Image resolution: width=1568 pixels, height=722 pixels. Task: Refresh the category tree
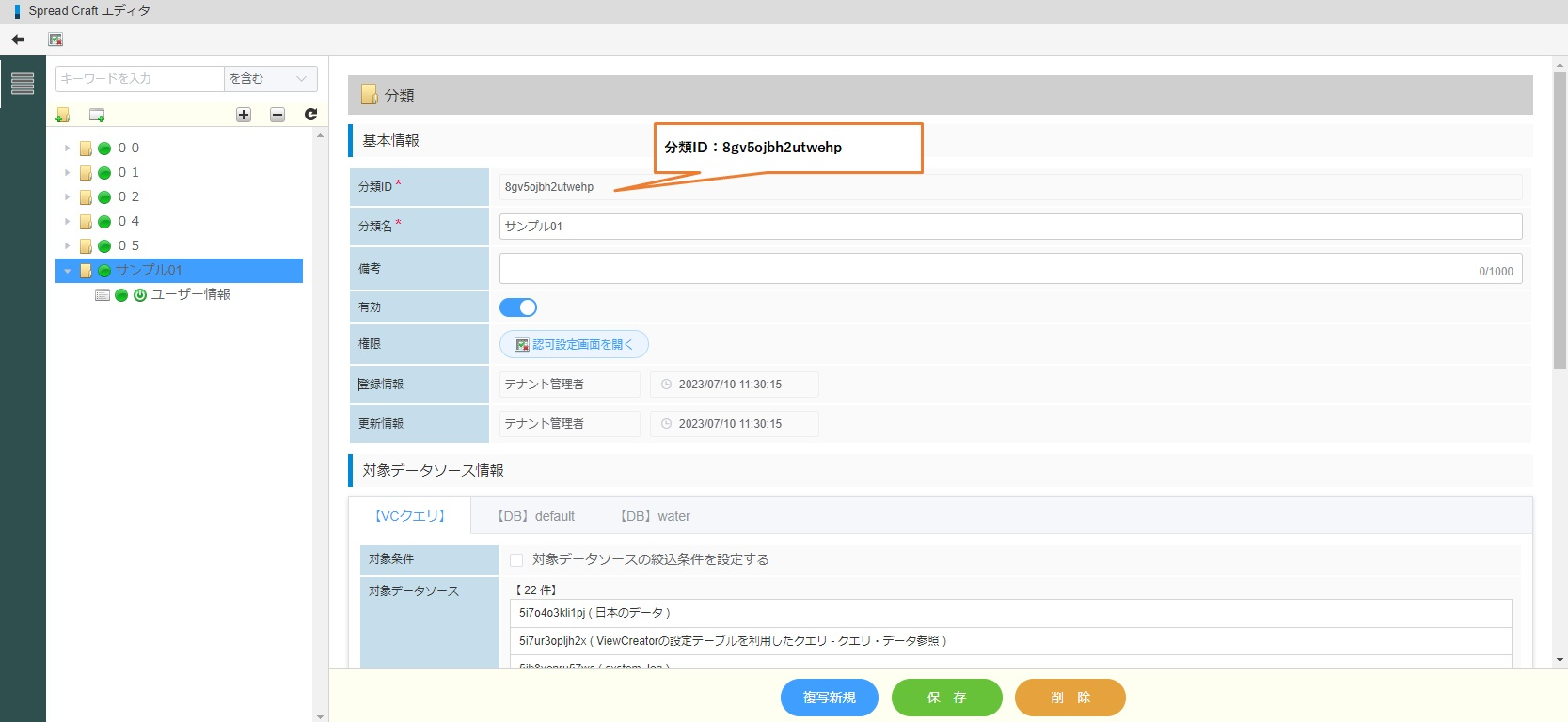(x=310, y=115)
